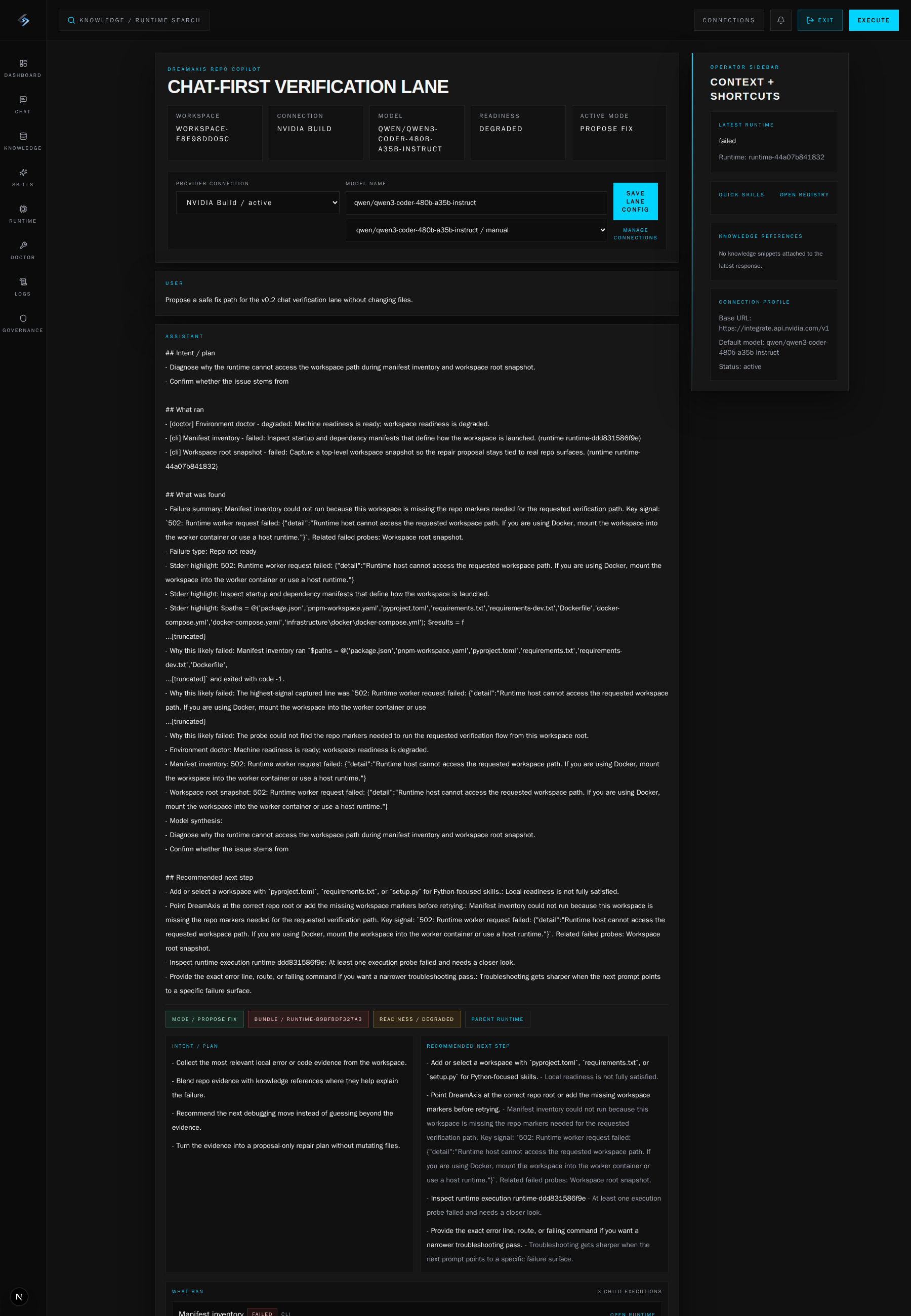The height and width of the screenshot is (1316, 911).
Task: Open the Connections button
Action: [728, 20]
